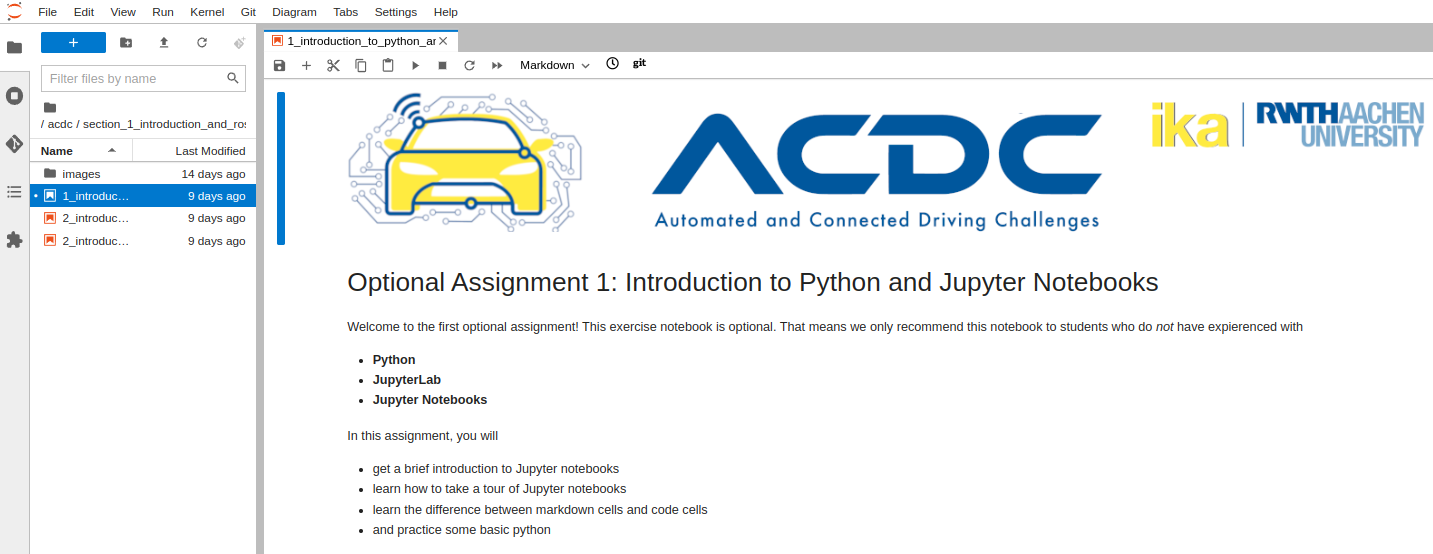Sort files by Last Modified header
Screen dimensions: 1433x554
coord(194,151)
